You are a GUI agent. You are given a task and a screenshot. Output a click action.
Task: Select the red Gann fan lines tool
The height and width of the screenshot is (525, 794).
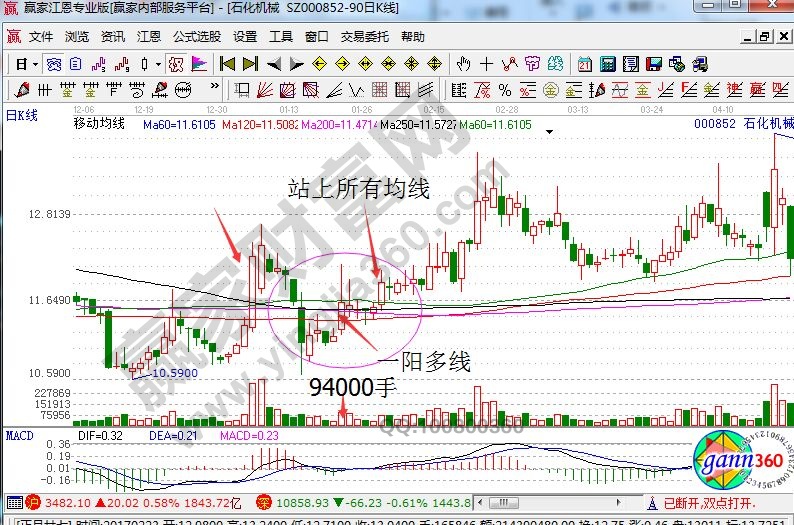tap(265, 90)
